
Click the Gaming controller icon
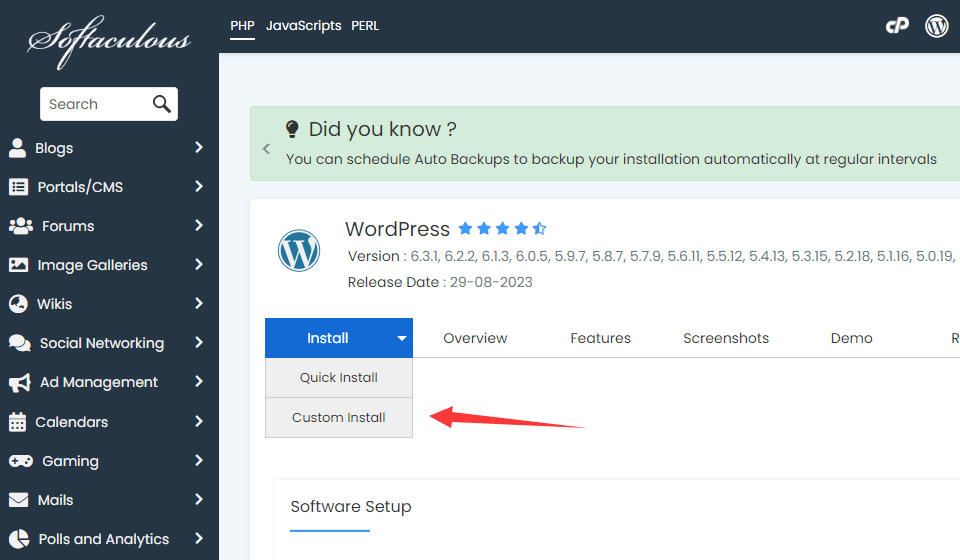[x=20, y=461]
